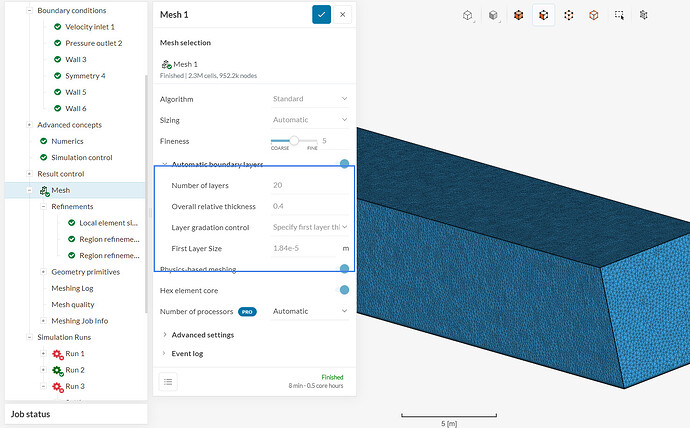Open Local element size refinement
690x428 pixels.
tap(109, 223)
